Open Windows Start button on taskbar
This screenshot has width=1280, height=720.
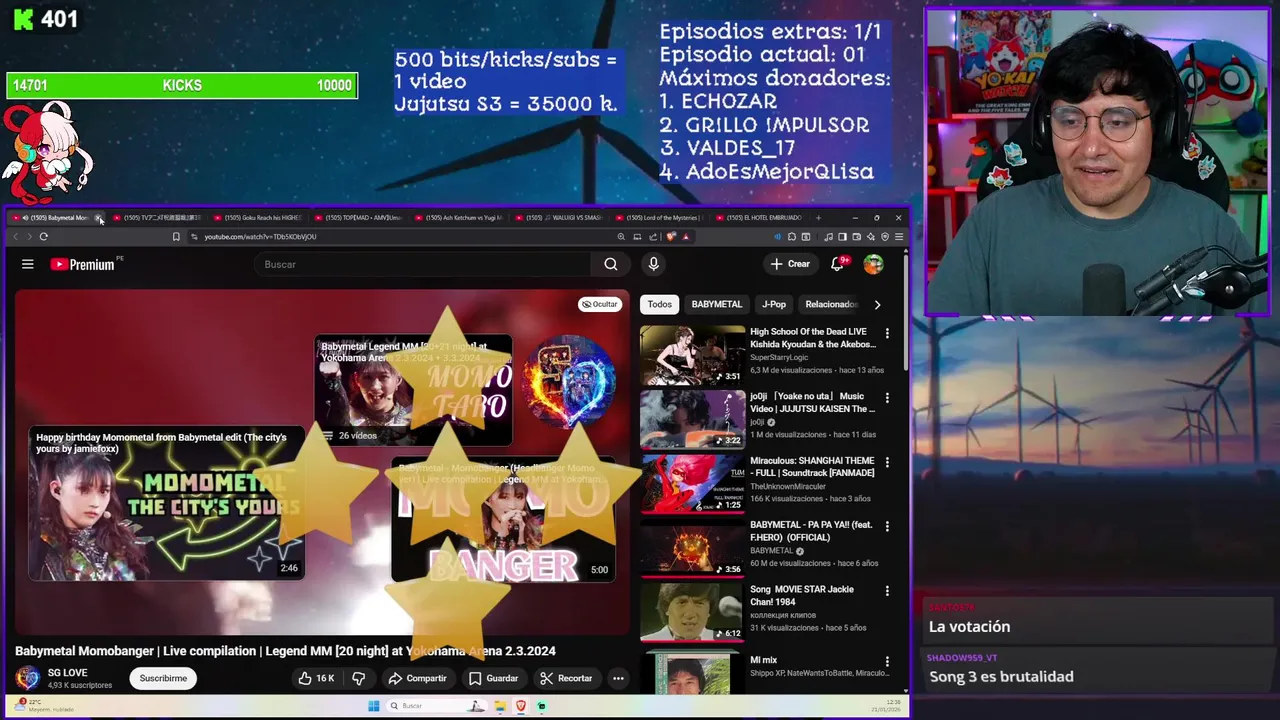[x=373, y=706]
